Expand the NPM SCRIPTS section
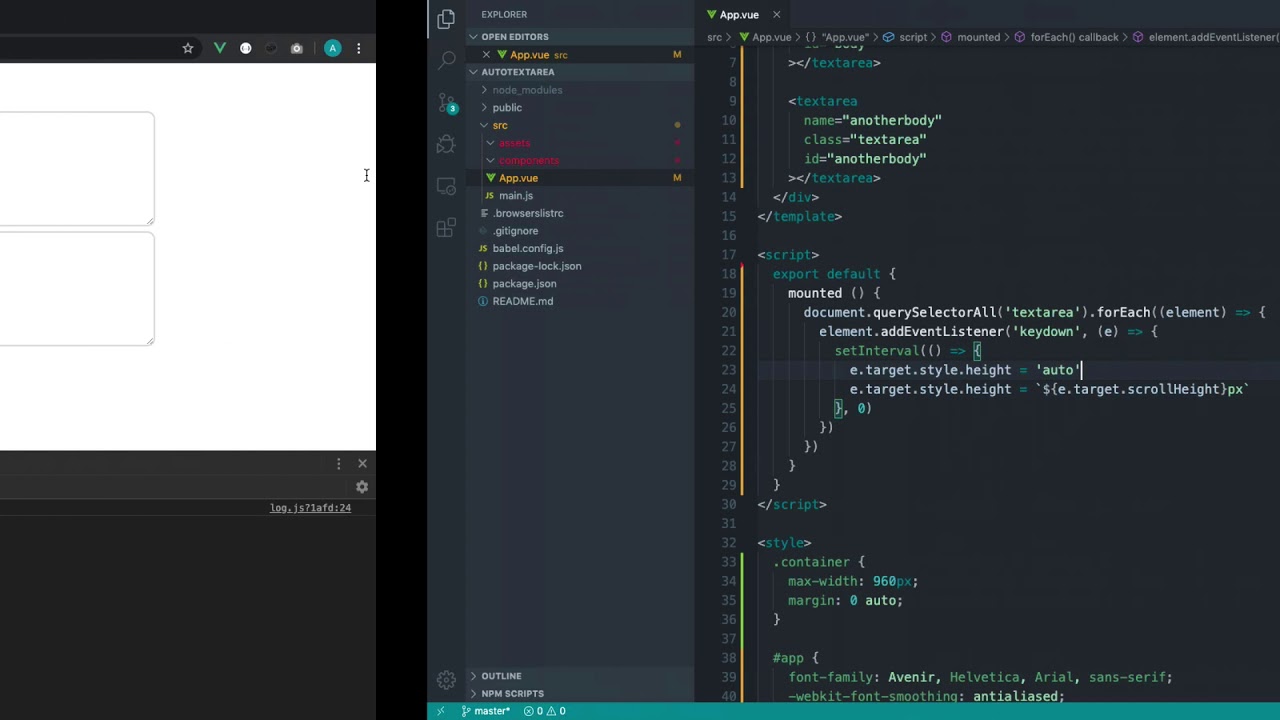The width and height of the screenshot is (1280, 720). tap(581, 694)
